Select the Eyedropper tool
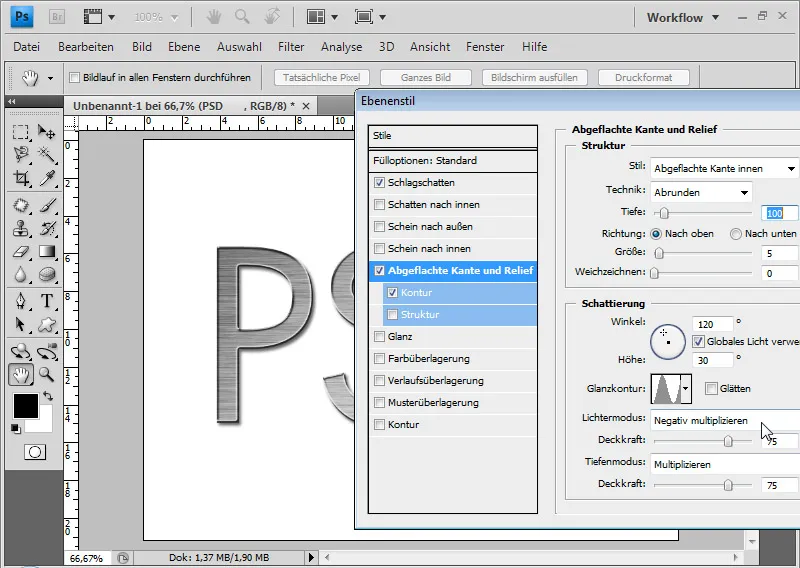This screenshot has height=568, width=800. click(46, 178)
